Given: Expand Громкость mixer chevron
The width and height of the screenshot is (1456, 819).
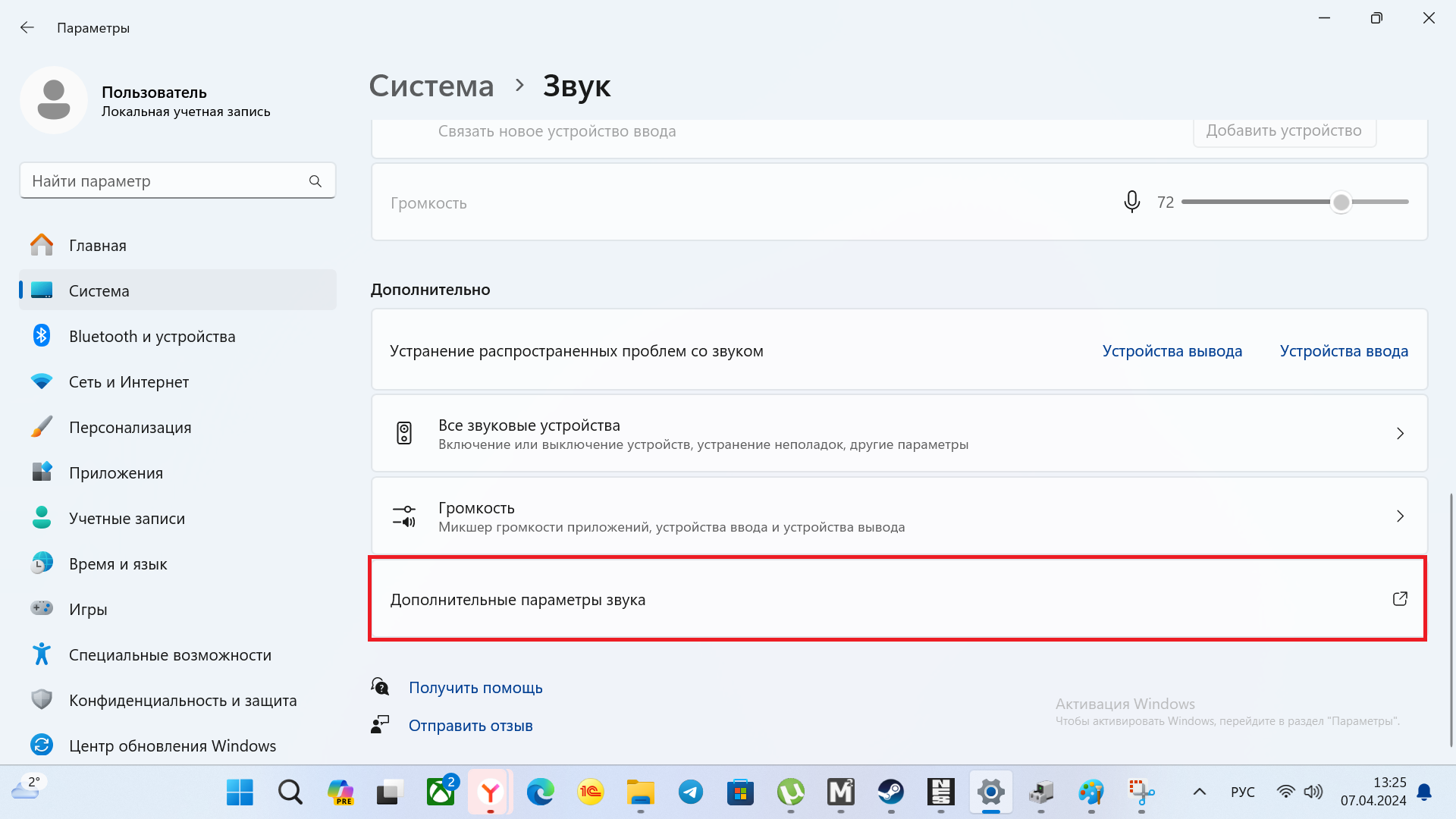Looking at the screenshot, I should pos(1400,516).
